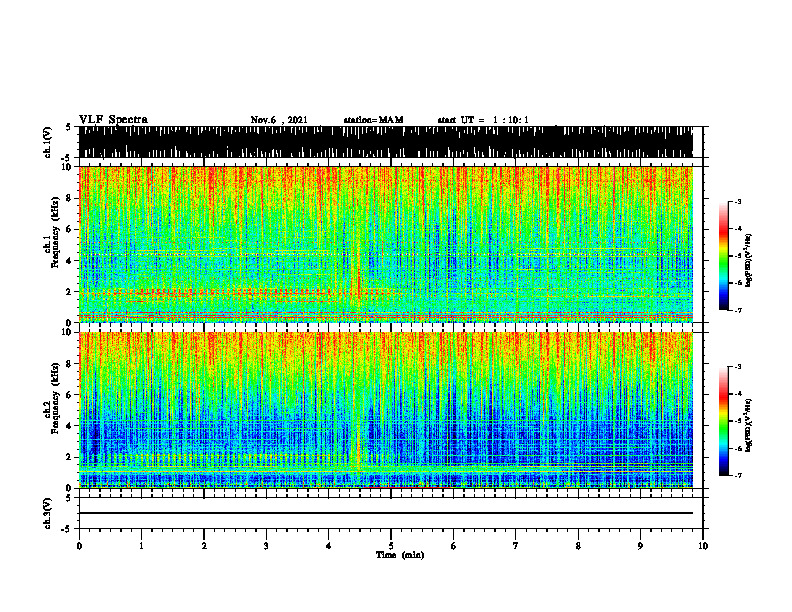
Task: Click time axis tick label "6"
Action: [454, 546]
